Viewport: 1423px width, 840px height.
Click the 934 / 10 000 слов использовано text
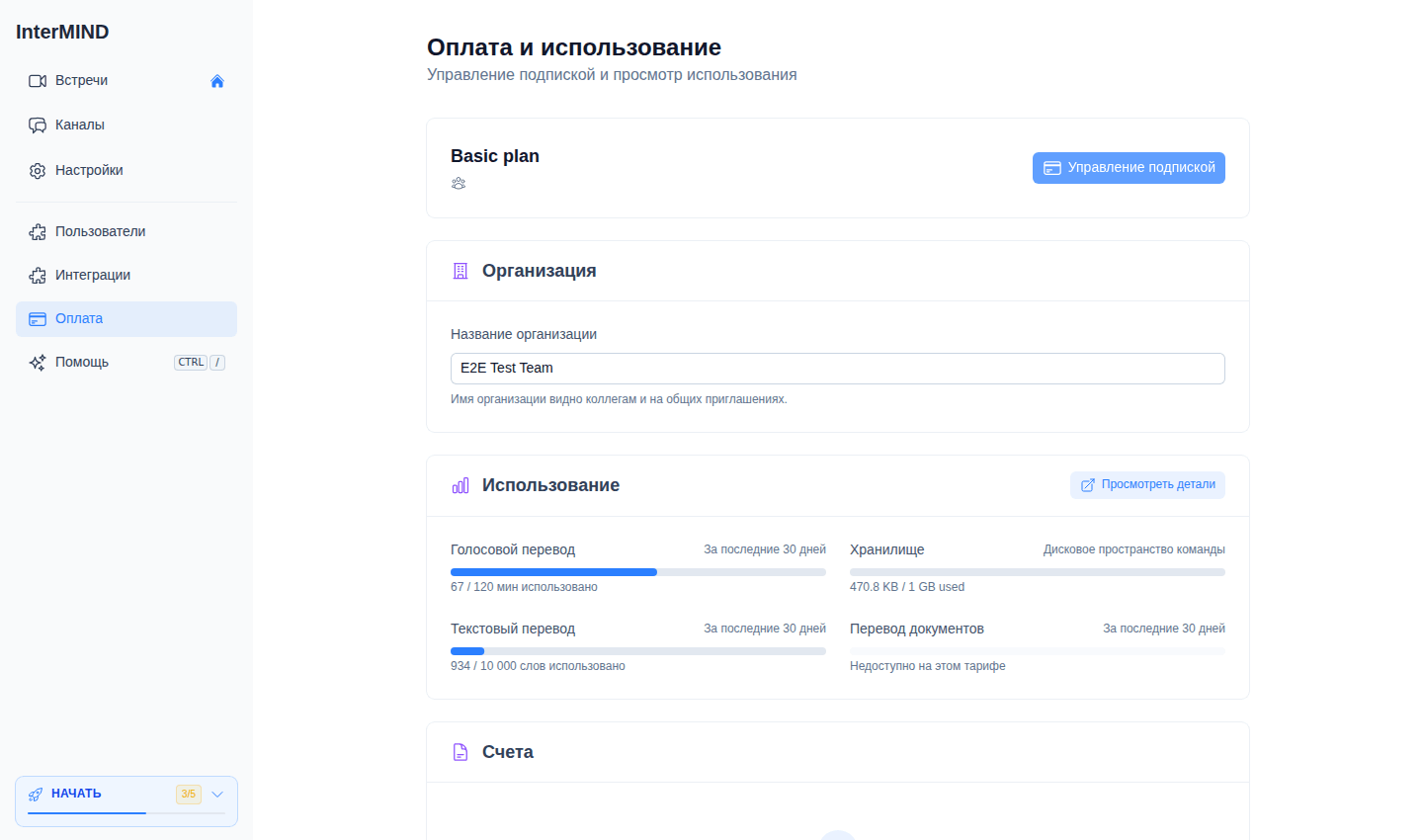[x=538, y=666]
